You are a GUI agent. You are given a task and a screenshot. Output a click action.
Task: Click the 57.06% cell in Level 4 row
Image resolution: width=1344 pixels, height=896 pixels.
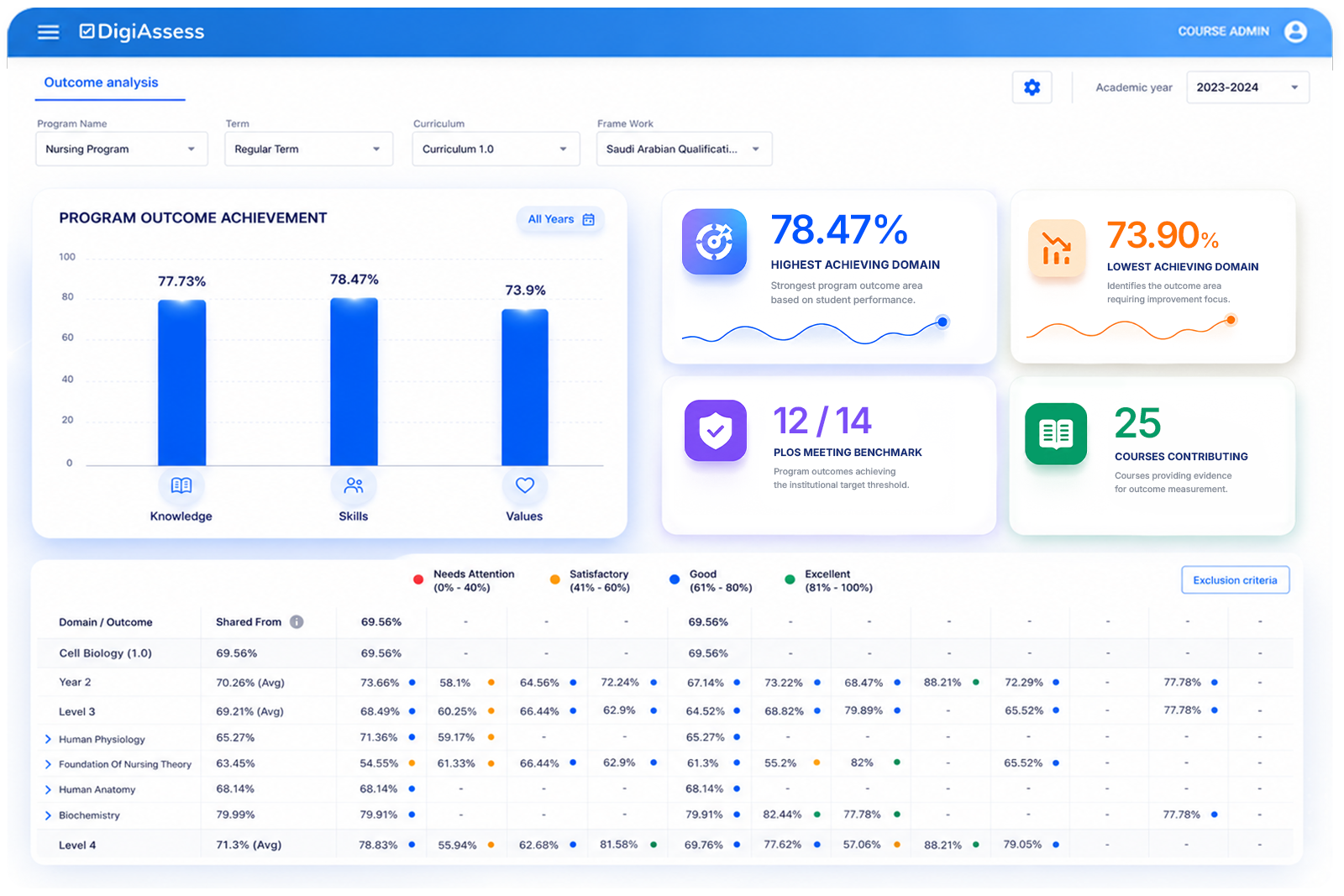(862, 845)
